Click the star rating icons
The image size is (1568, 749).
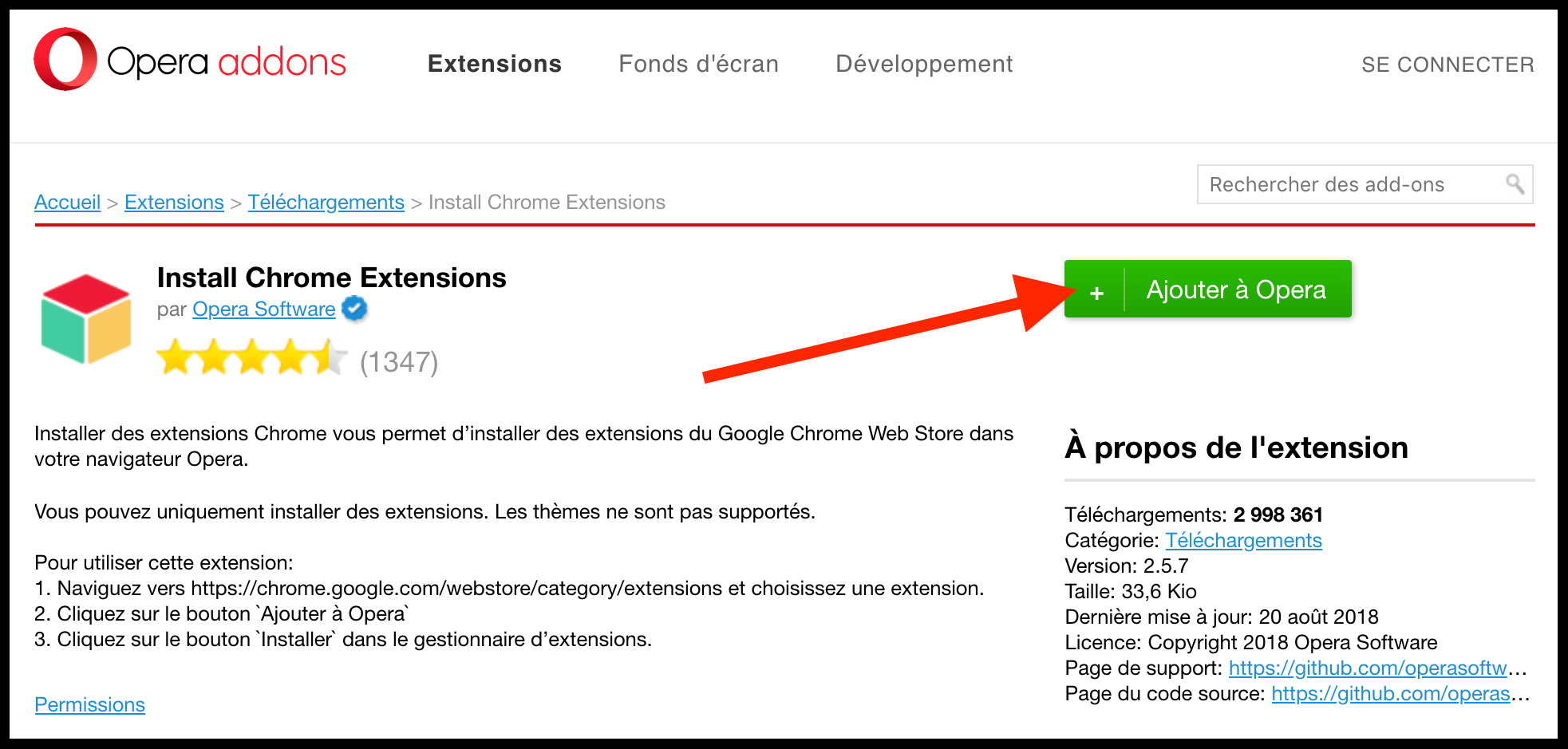[x=252, y=357]
